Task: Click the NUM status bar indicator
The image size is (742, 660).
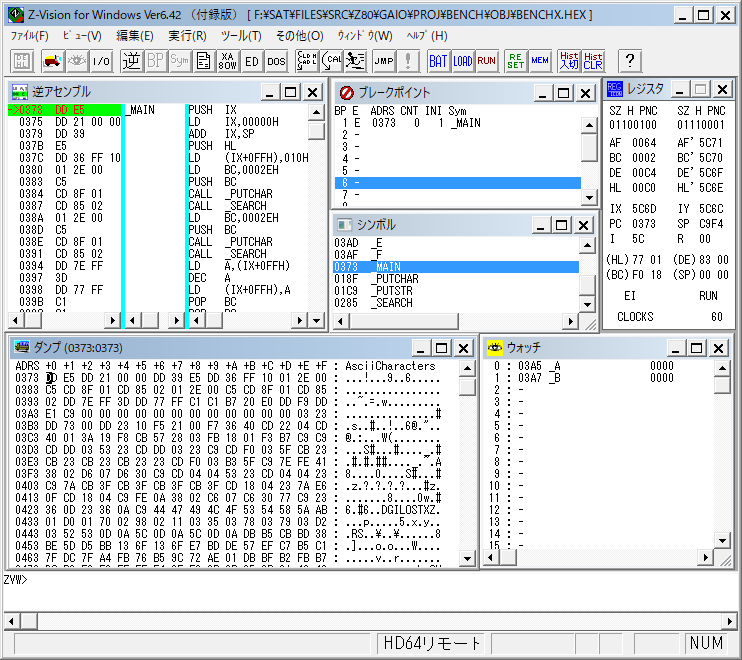Action: pyautogui.click(x=706, y=643)
